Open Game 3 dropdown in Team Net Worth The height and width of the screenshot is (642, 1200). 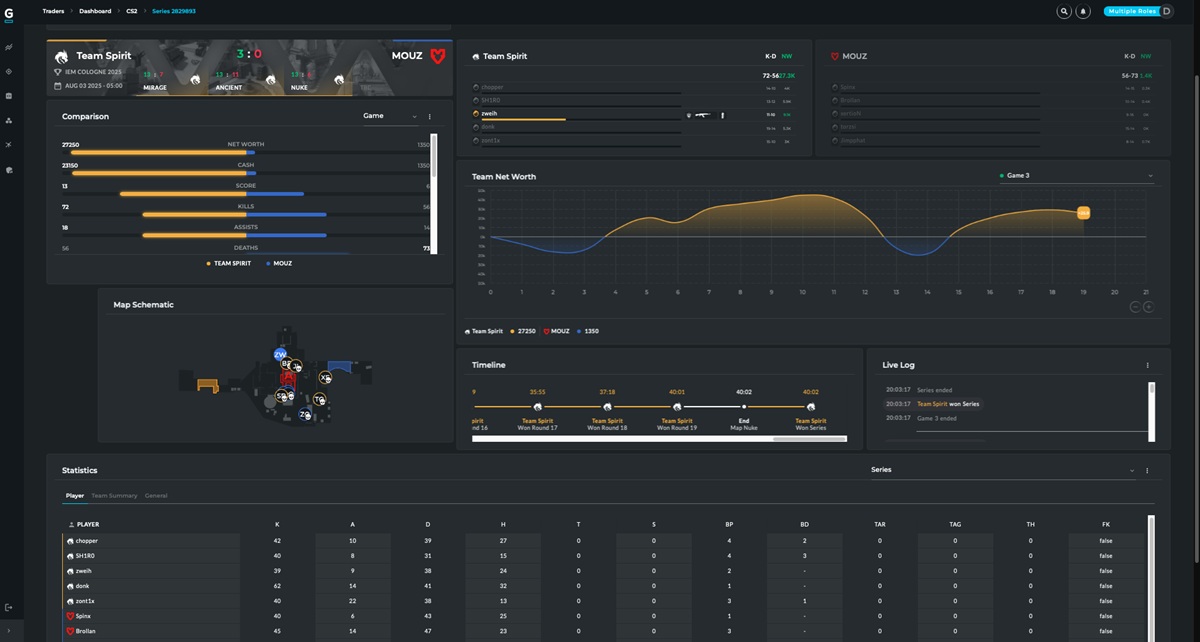pos(1076,176)
